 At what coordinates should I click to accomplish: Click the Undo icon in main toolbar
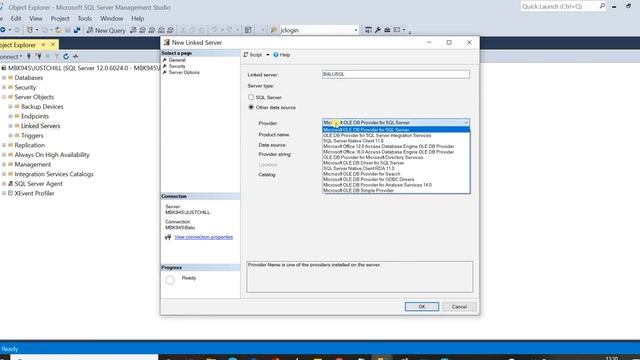214,30
